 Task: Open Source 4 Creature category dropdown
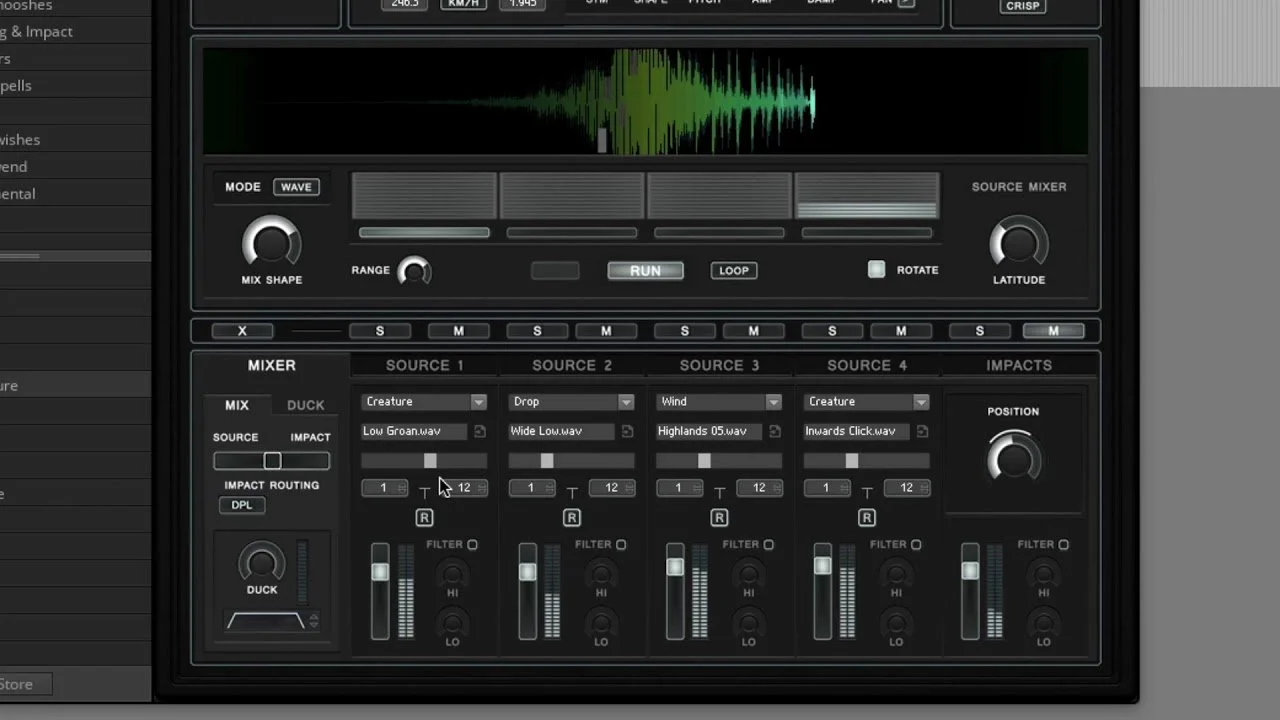click(867, 402)
